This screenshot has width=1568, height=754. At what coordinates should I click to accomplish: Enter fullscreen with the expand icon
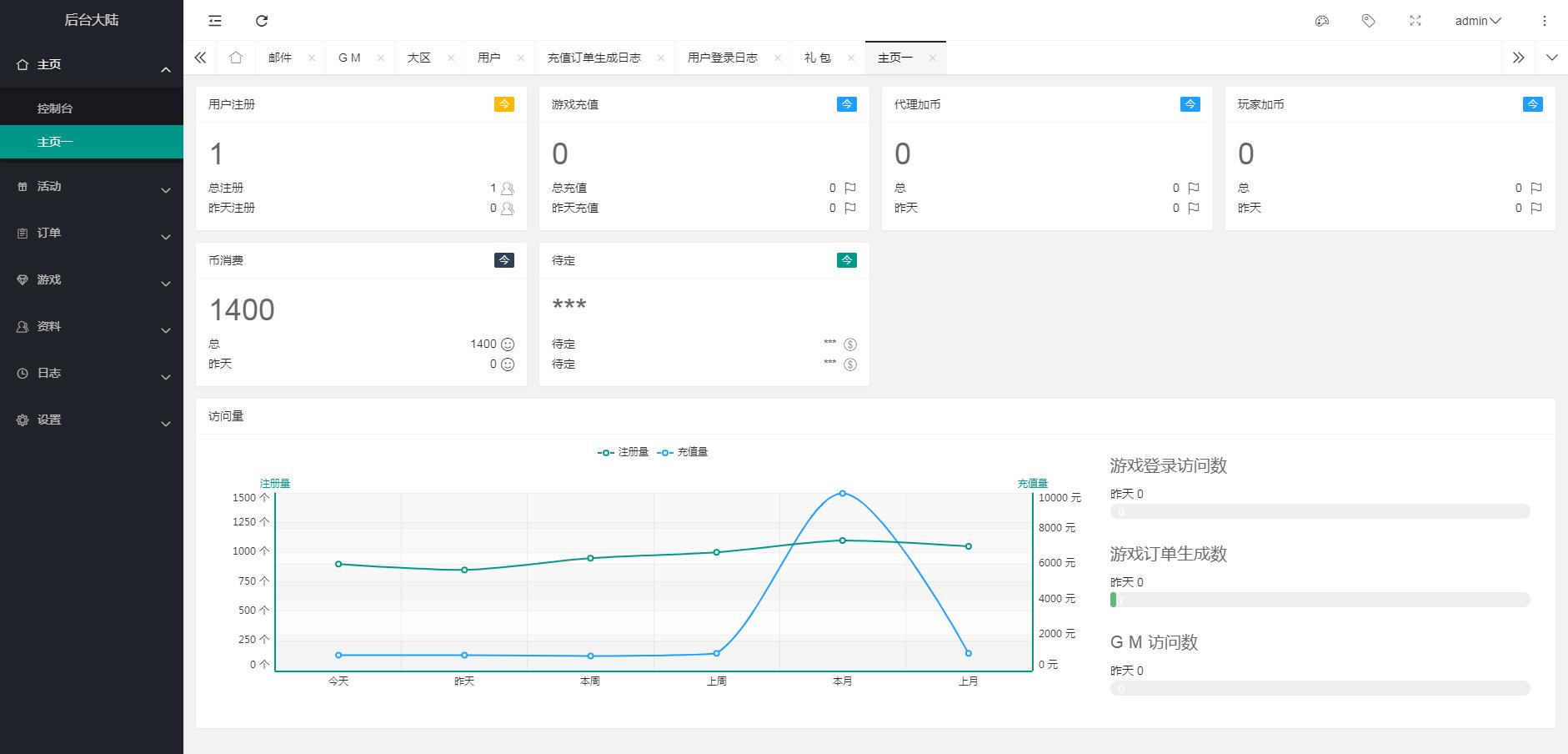(x=1415, y=21)
